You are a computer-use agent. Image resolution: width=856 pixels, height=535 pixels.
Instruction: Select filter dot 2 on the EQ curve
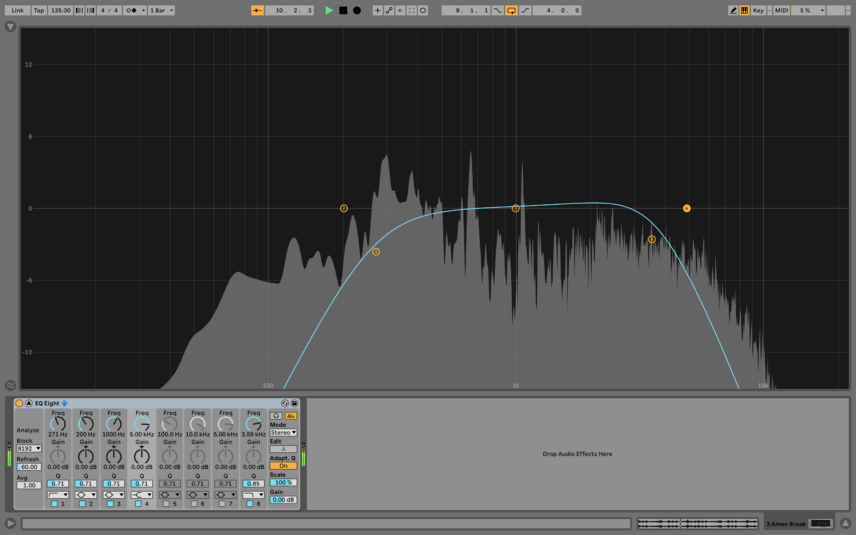pos(344,208)
